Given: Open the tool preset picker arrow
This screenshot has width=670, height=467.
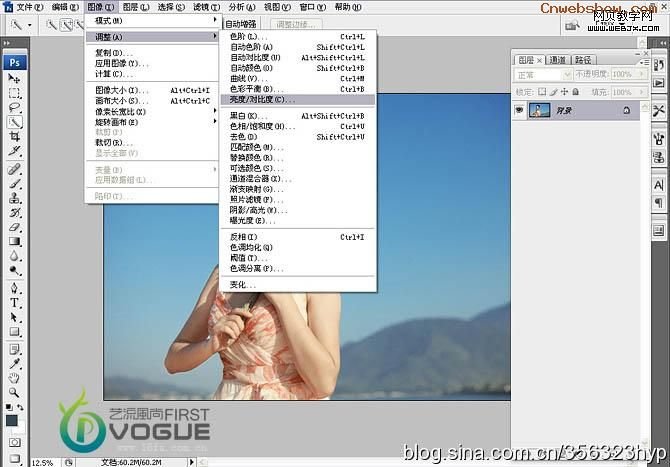Looking at the screenshot, I should tap(29, 25).
